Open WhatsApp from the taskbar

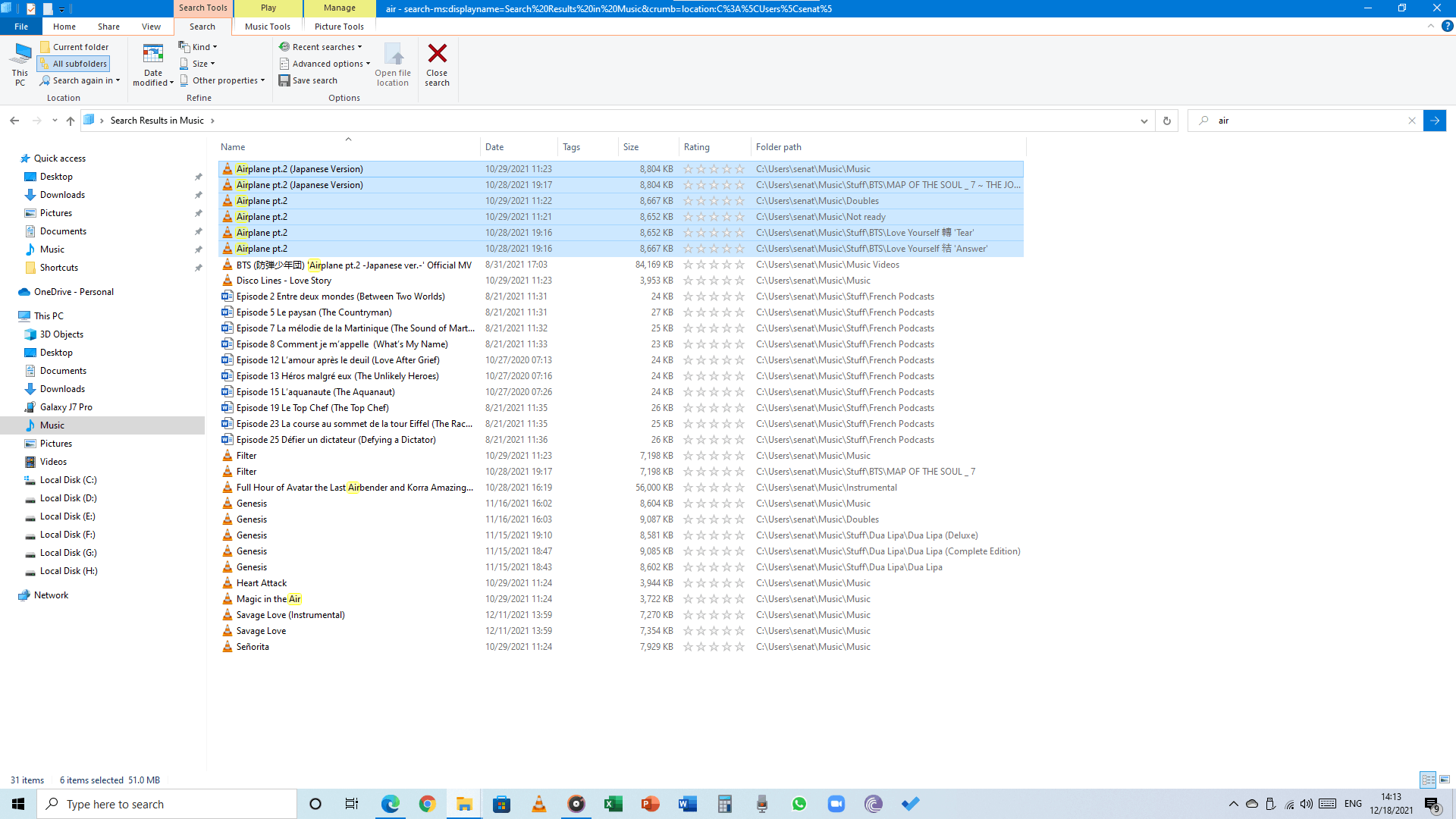(799, 804)
